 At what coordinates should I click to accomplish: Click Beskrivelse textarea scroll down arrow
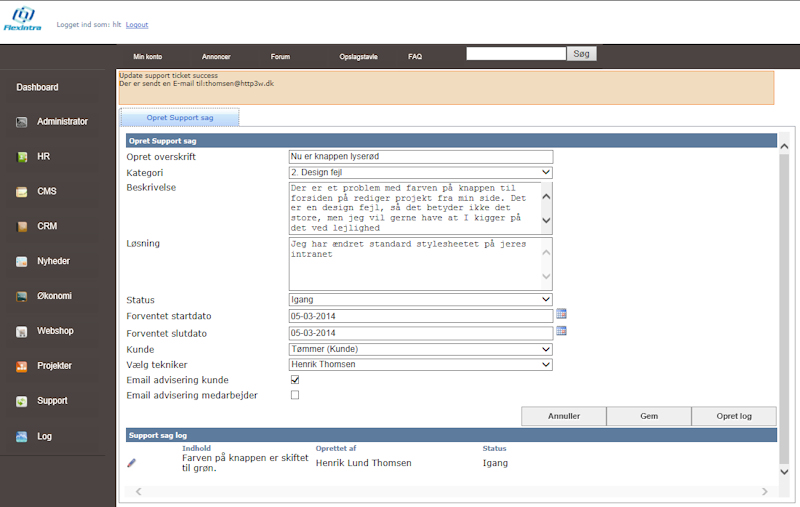[x=546, y=220]
